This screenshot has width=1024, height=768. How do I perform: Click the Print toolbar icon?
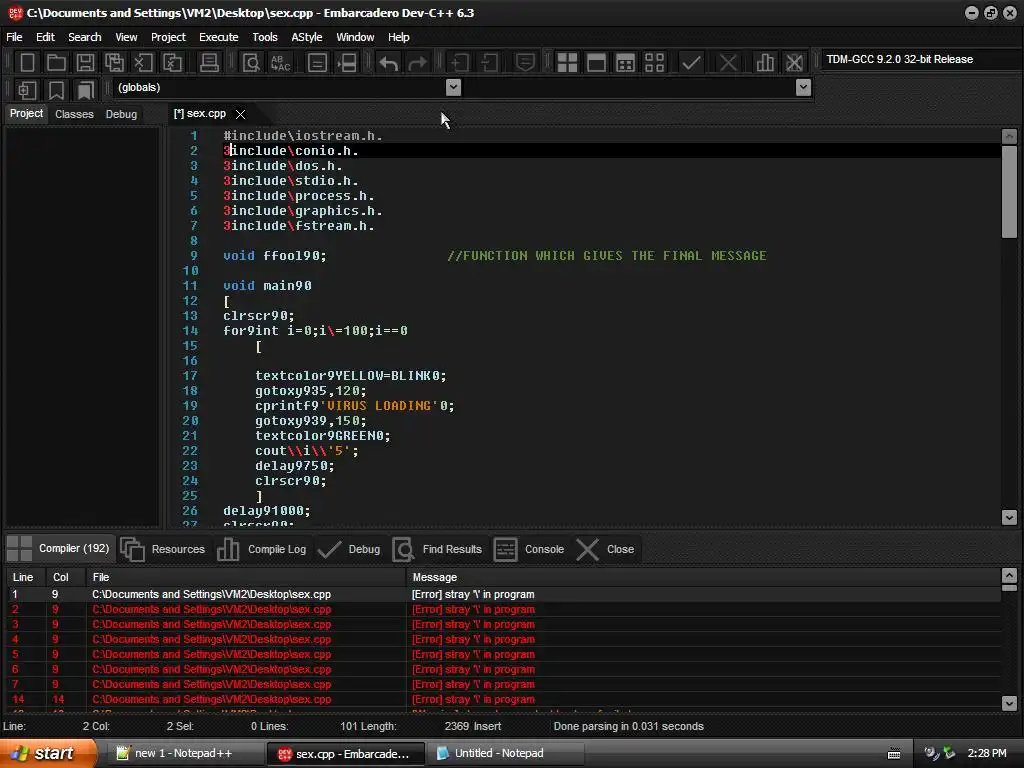(209, 63)
